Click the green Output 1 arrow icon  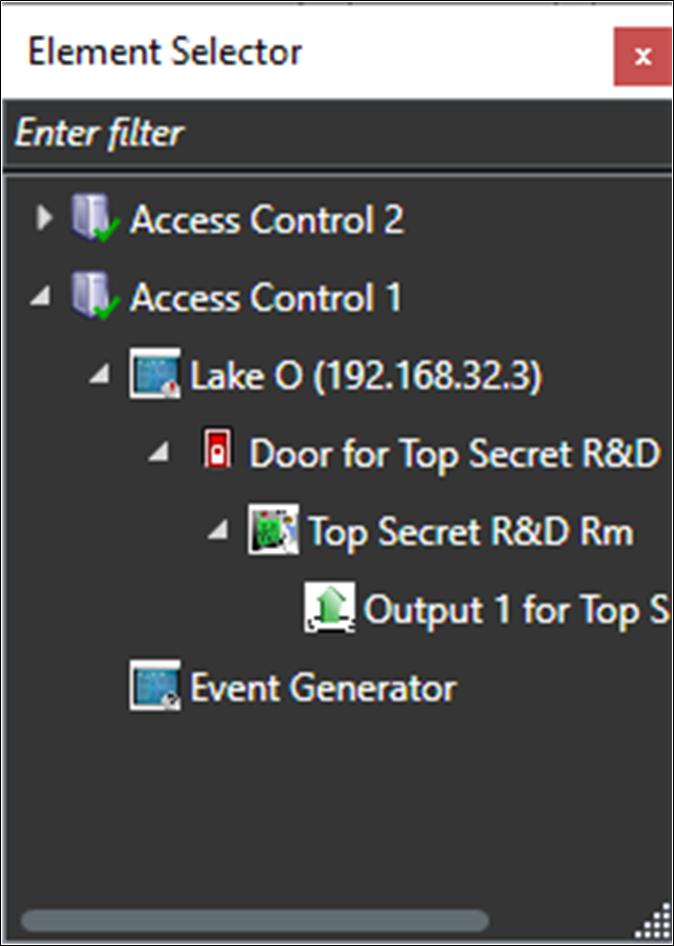[331, 609]
